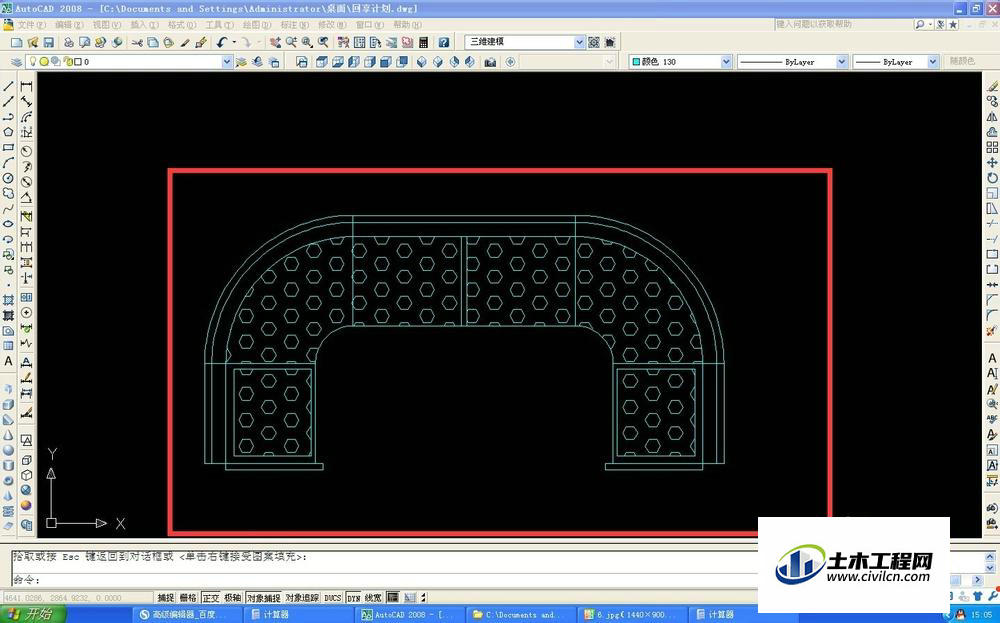The height and width of the screenshot is (623, 1000).
Task: Select the Linear dimension tool
Action: (x=26, y=86)
